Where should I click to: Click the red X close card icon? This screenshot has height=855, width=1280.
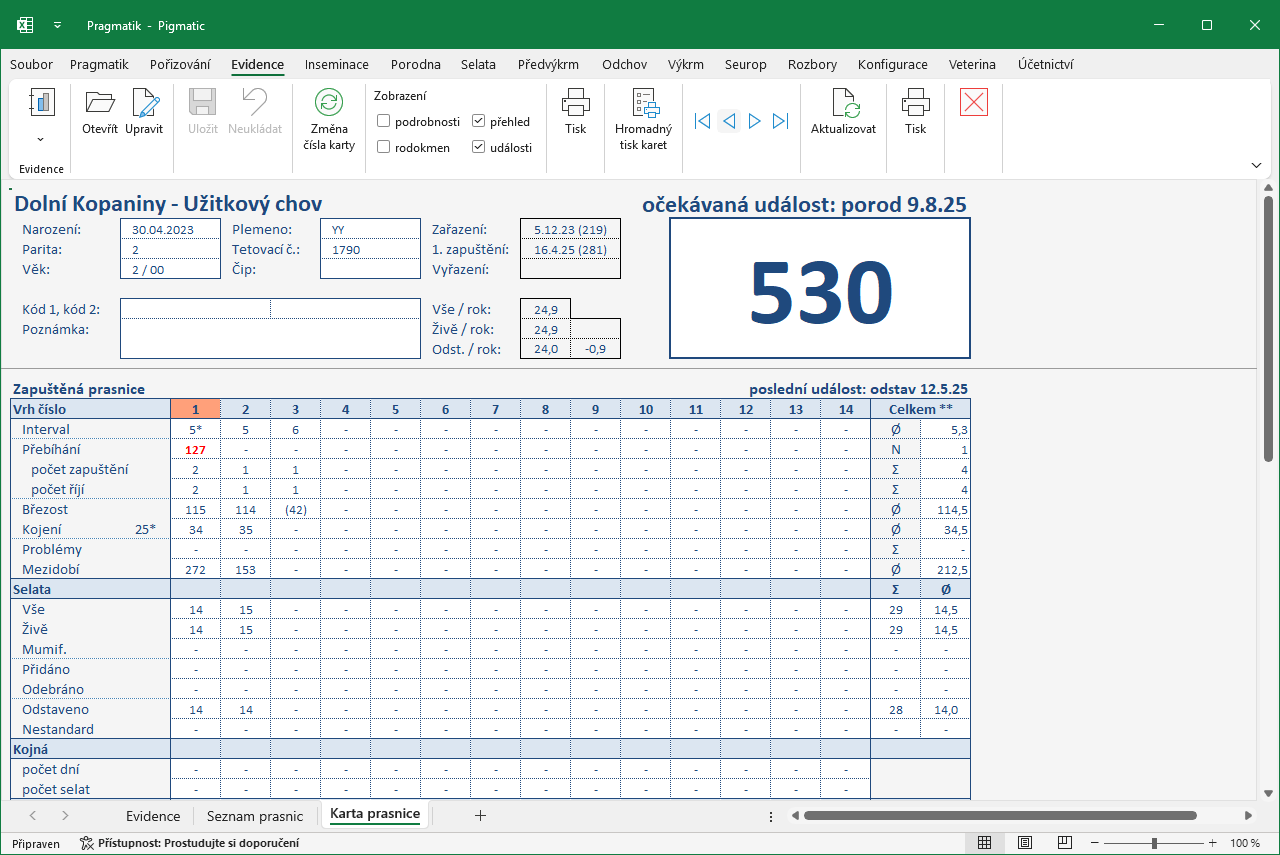974,102
